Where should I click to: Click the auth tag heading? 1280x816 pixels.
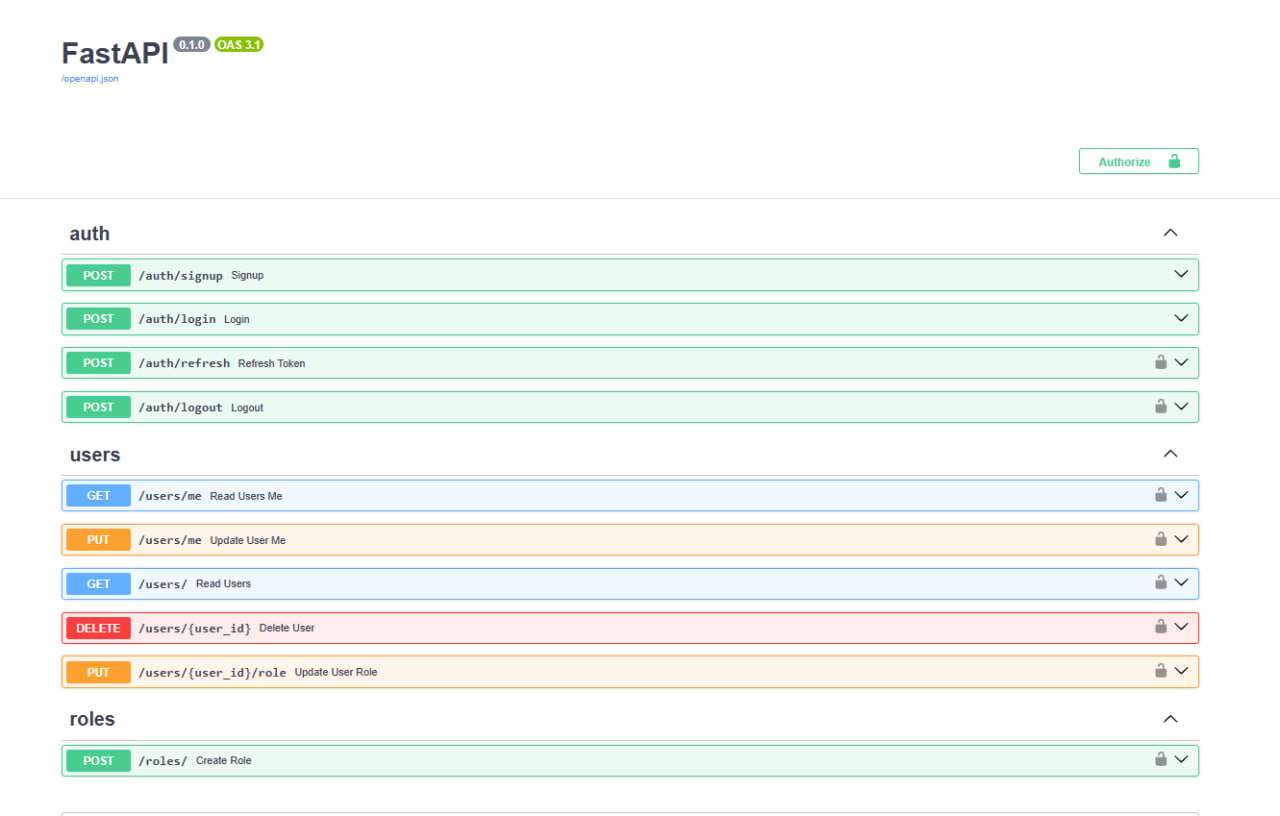[x=89, y=233]
